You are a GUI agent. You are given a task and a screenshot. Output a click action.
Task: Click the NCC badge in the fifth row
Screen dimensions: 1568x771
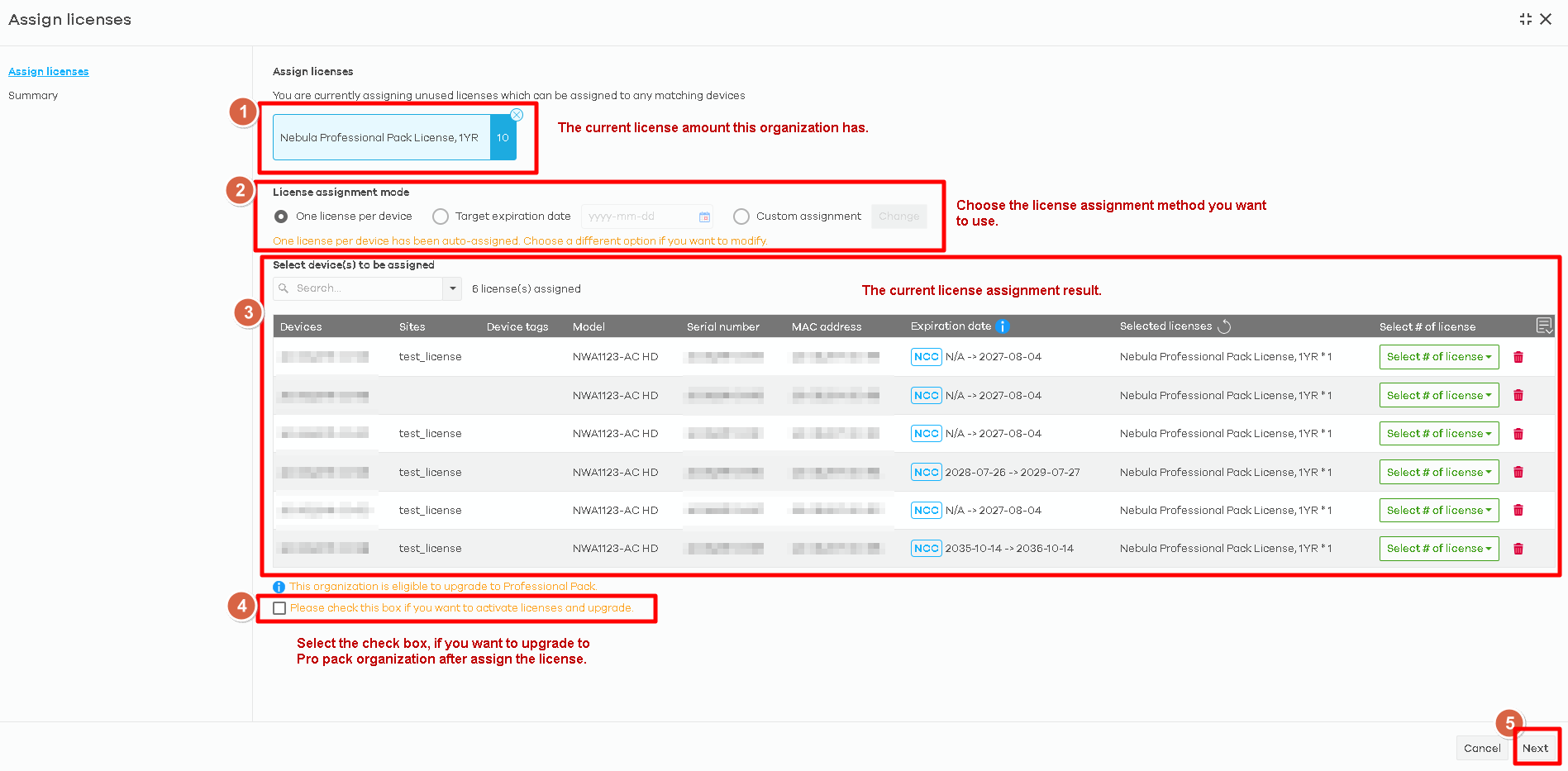(926, 510)
